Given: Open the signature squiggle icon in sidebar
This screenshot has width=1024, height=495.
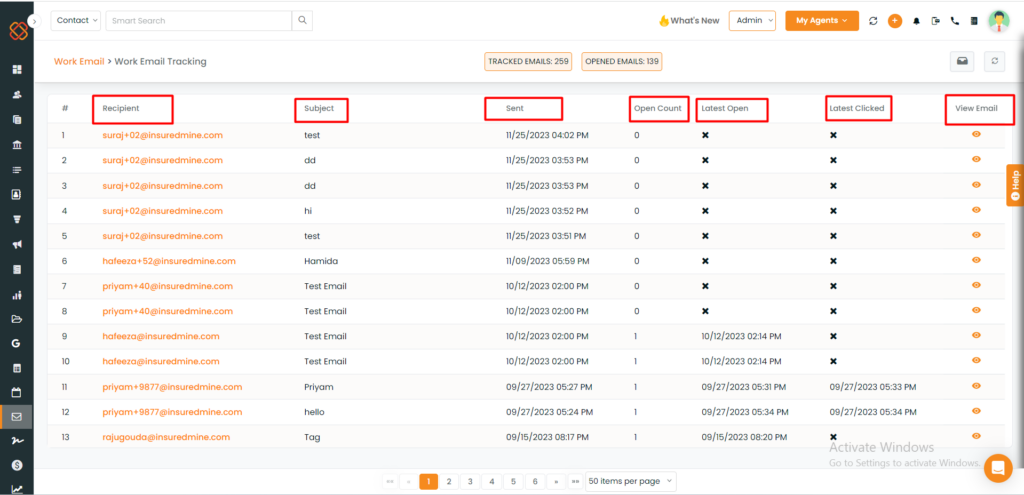Looking at the screenshot, I should pyautogui.click(x=17, y=441).
